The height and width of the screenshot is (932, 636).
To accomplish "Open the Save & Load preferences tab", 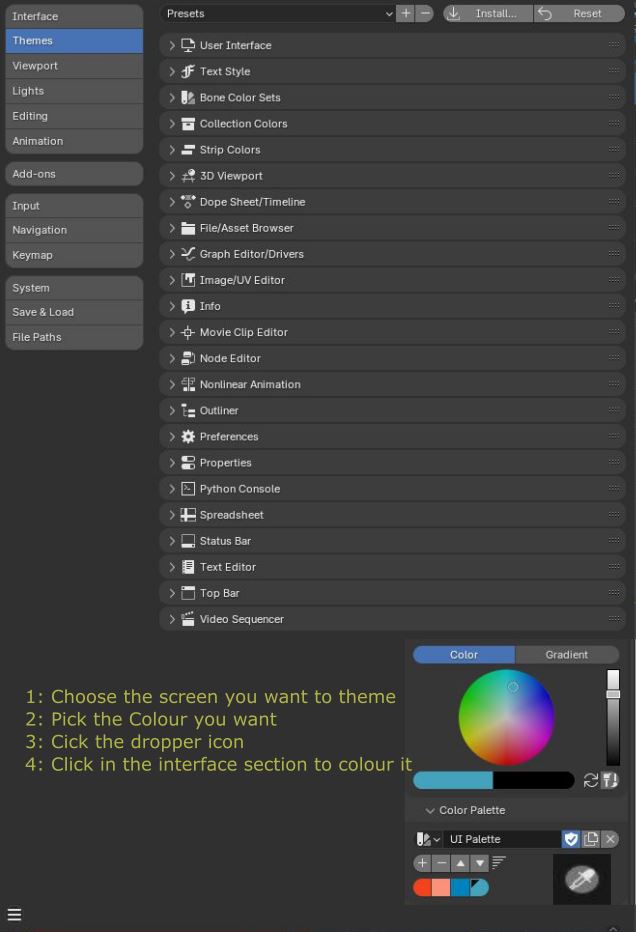I will point(74,312).
